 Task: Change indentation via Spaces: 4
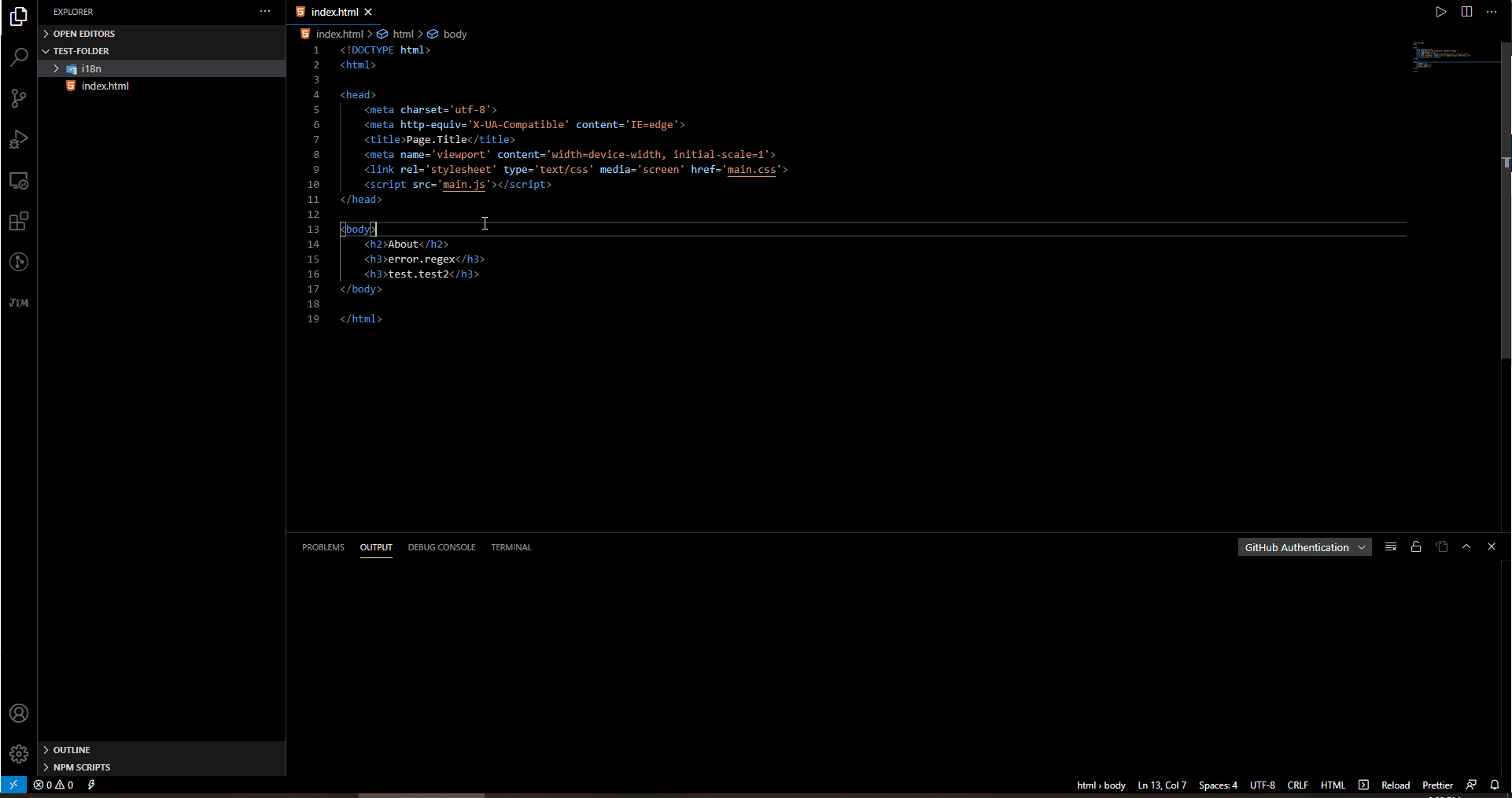[x=1218, y=785]
